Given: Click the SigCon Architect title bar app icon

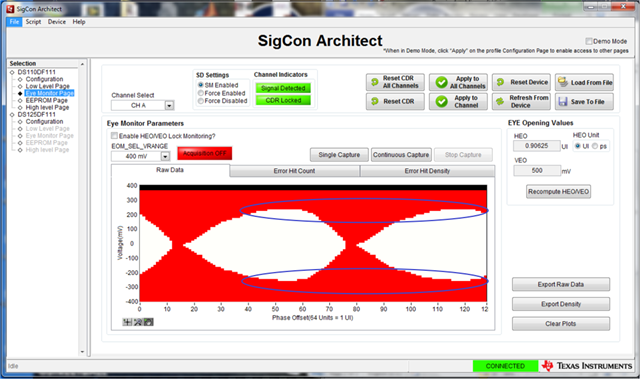Looking at the screenshot, I should click(x=11, y=9).
